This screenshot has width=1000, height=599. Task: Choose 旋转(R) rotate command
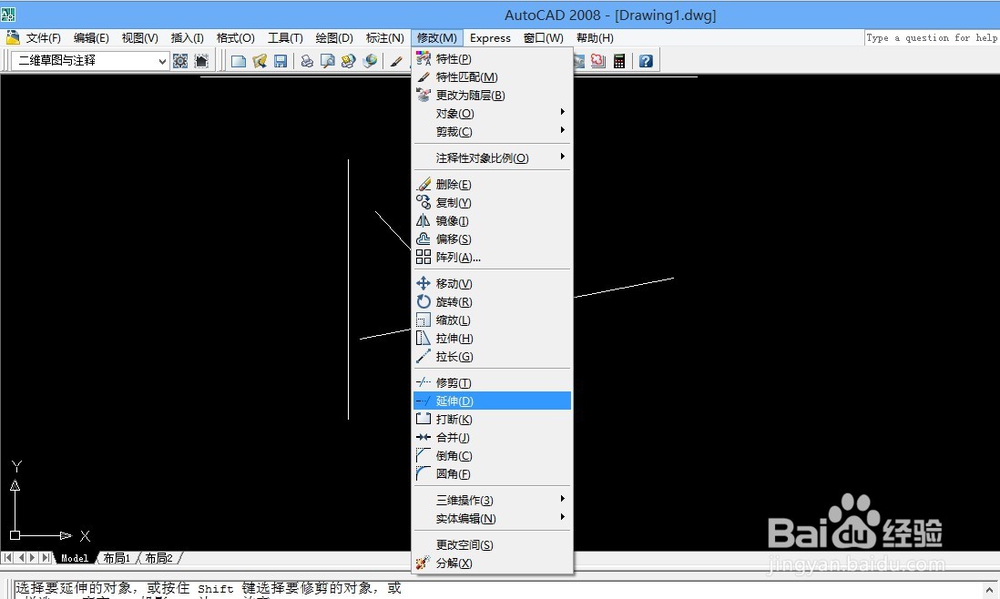click(x=492, y=302)
